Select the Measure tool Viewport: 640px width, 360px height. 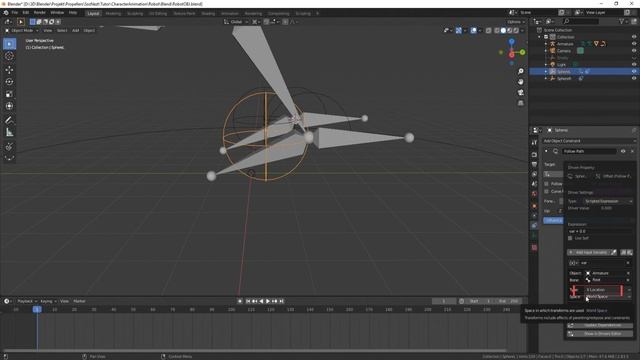[x=9, y=132]
